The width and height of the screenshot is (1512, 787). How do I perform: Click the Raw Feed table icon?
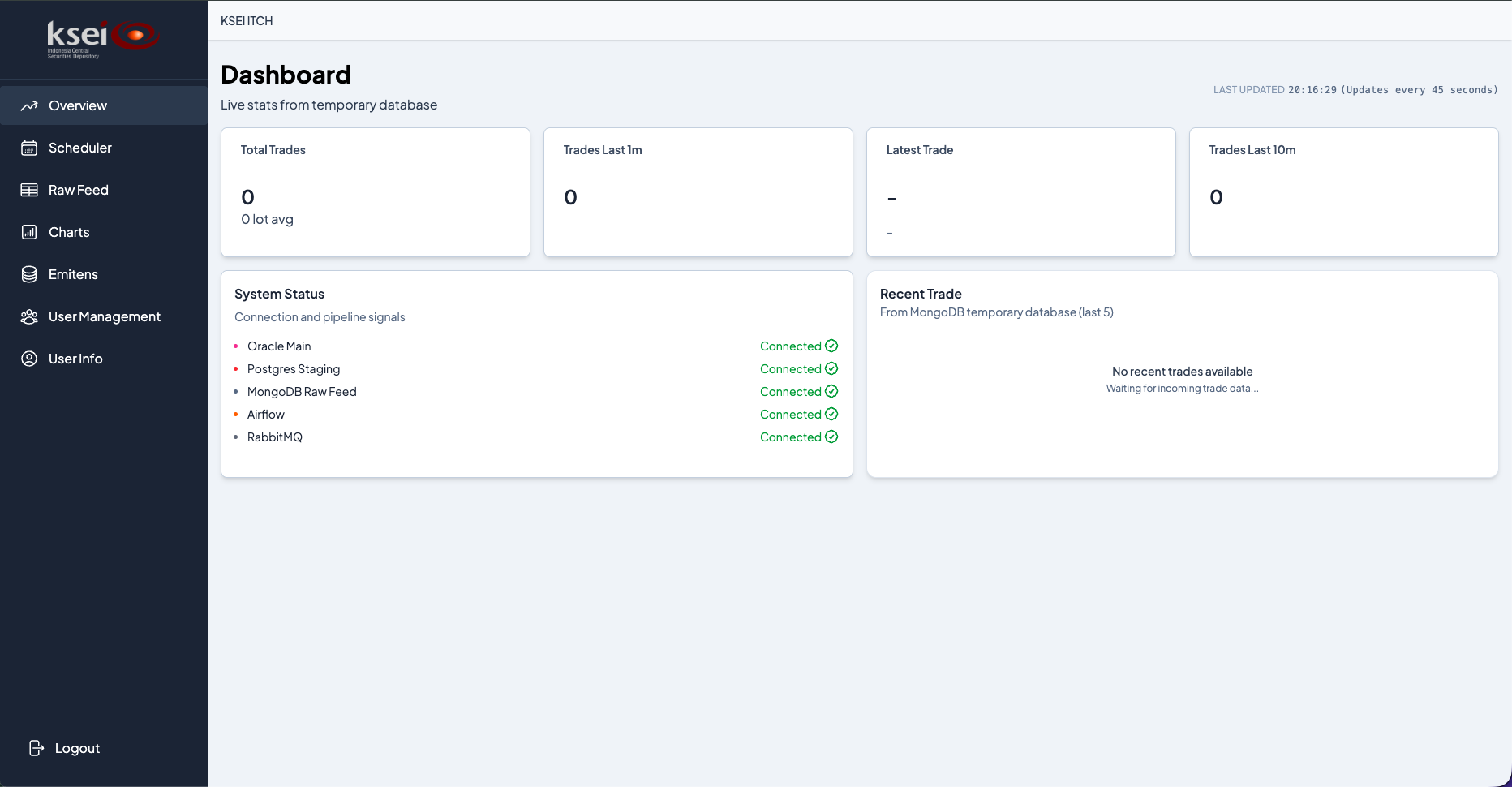[x=29, y=190]
